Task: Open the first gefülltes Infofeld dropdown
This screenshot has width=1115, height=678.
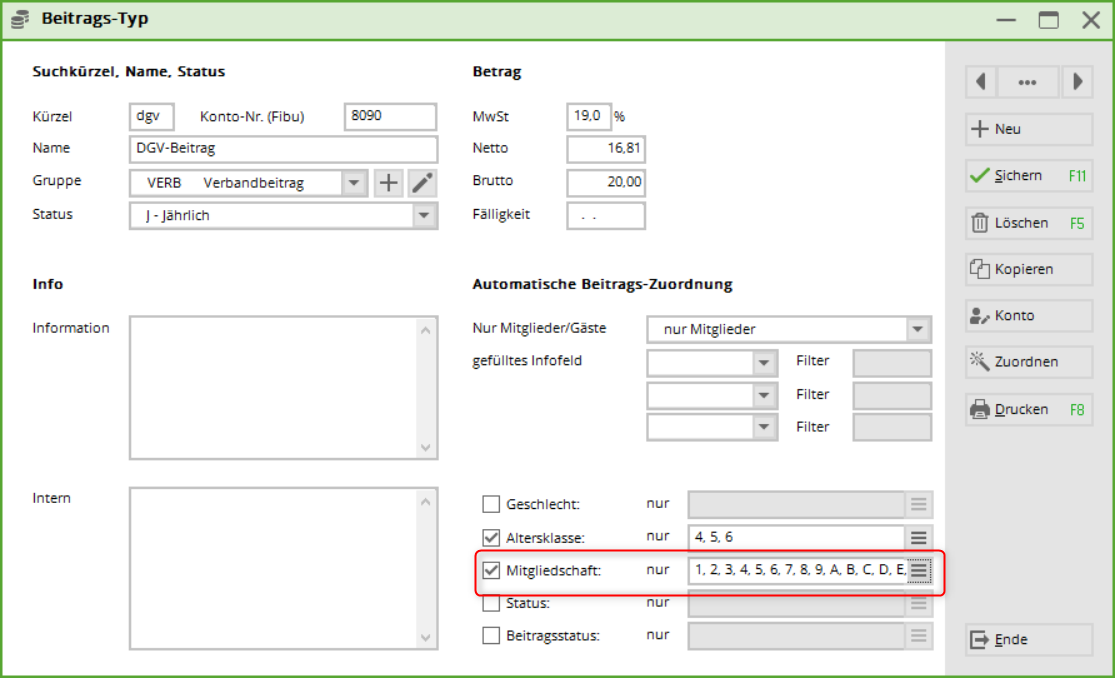Action: pyautogui.click(x=765, y=362)
